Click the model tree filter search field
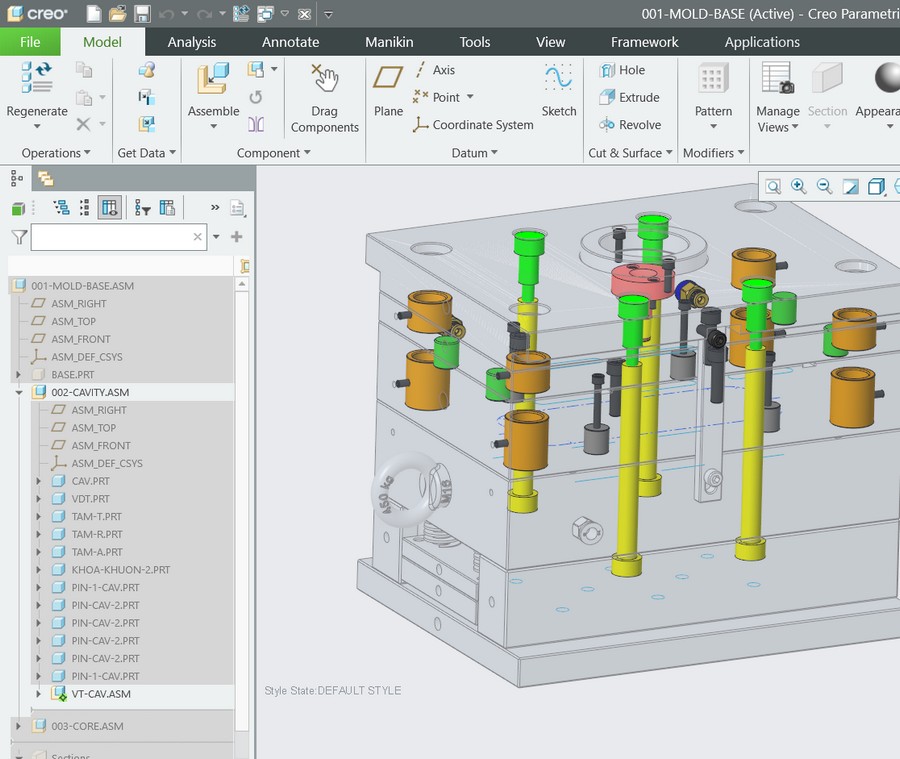Screen dimensions: 900x759 click(x=112, y=237)
